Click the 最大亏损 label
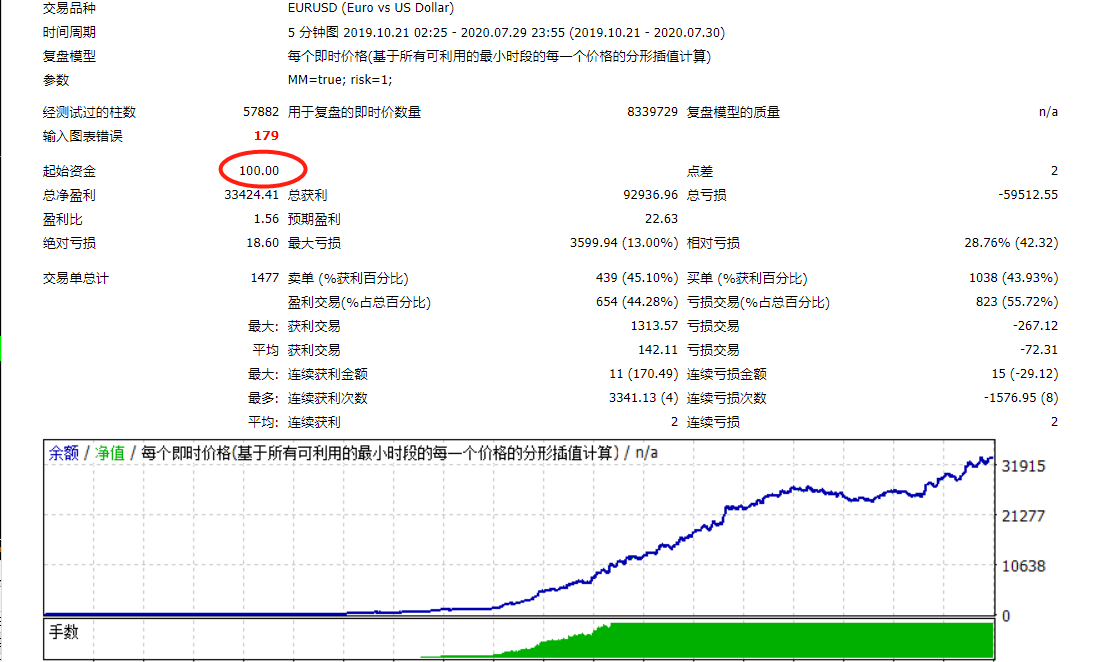This screenshot has width=1104, height=662. (314, 243)
